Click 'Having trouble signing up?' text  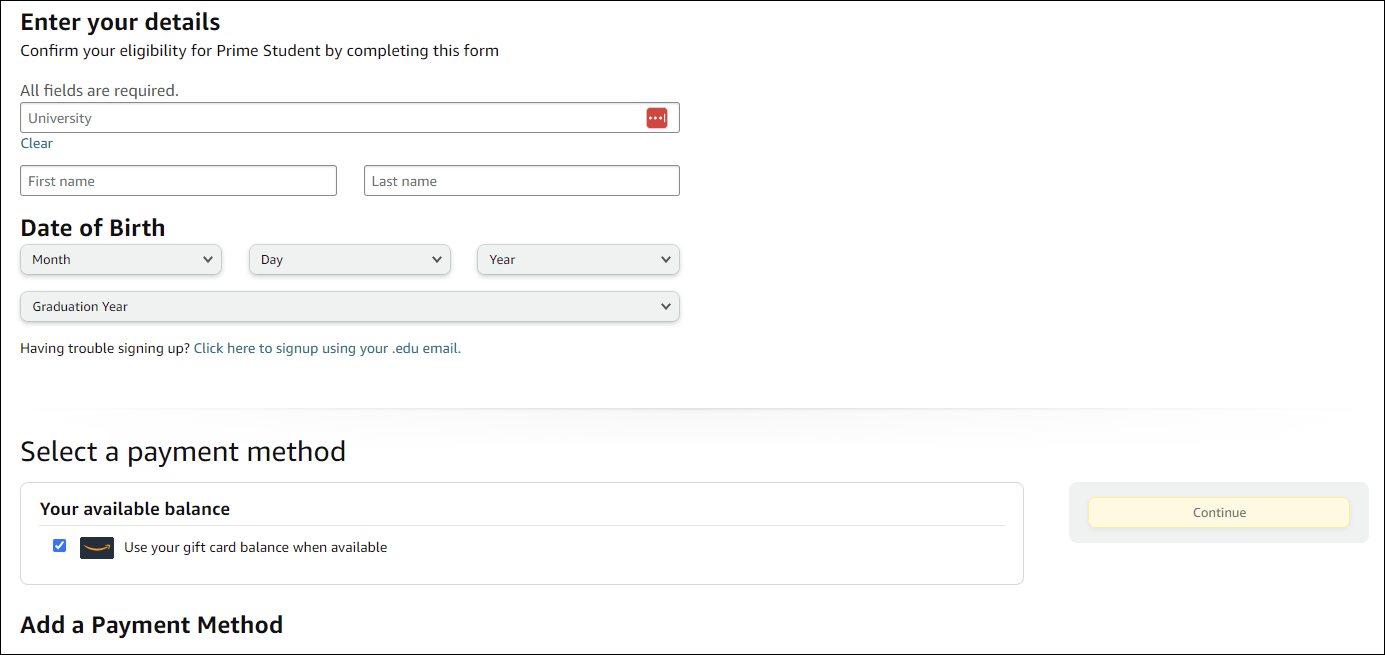pos(105,349)
